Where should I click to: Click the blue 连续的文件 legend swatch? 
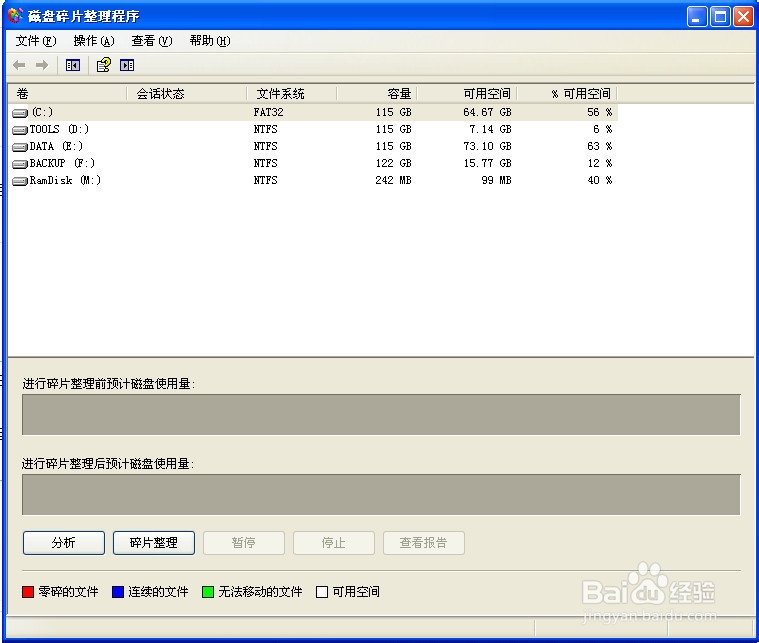click(x=118, y=592)
